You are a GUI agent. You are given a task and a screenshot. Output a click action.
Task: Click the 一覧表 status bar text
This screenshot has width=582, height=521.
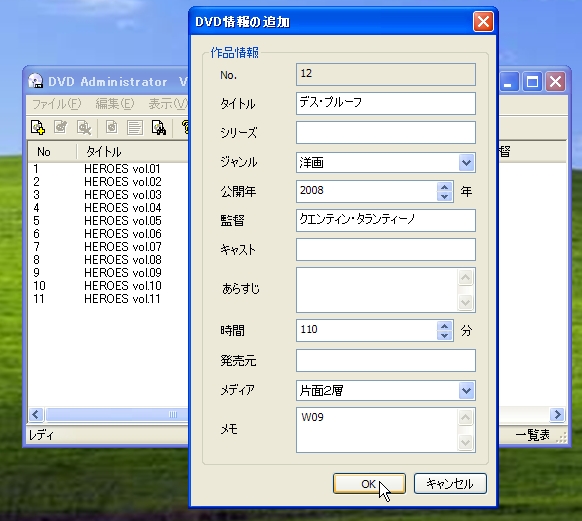pyautogui.click(x=533, y=435)
